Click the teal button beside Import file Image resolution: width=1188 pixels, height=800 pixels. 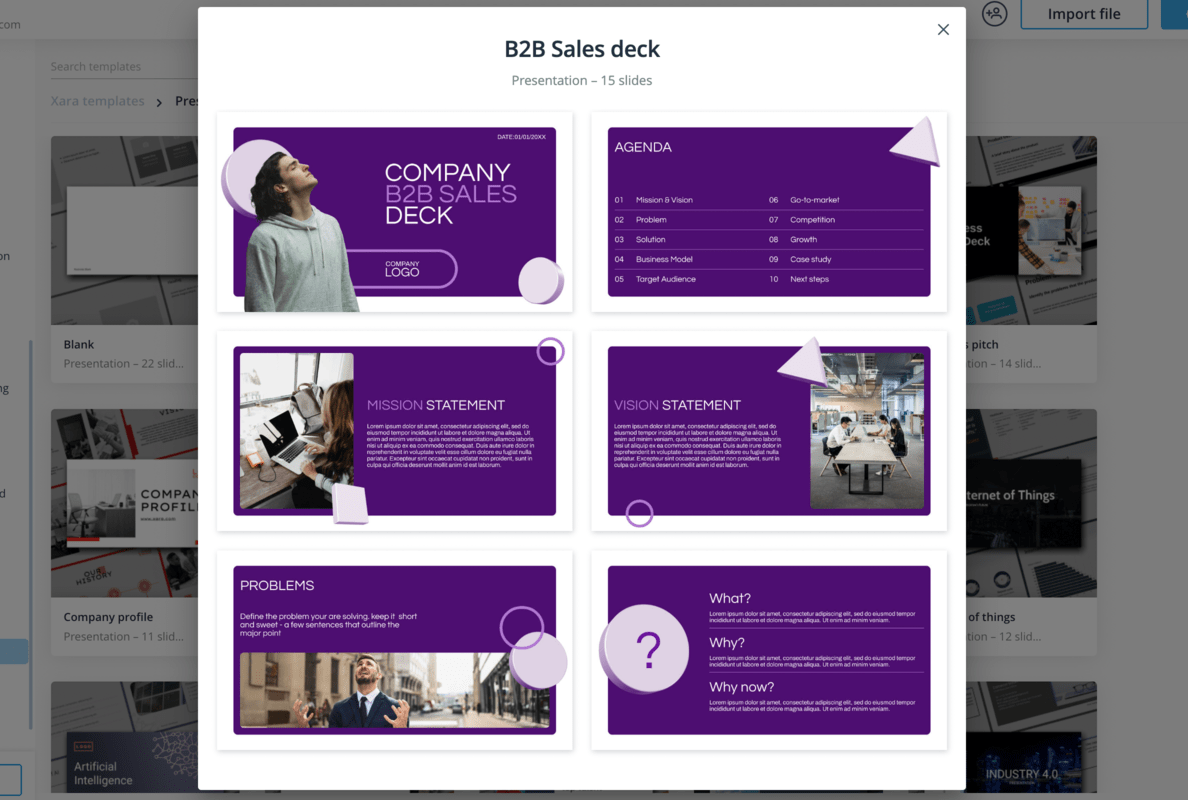pos(1176,14)
